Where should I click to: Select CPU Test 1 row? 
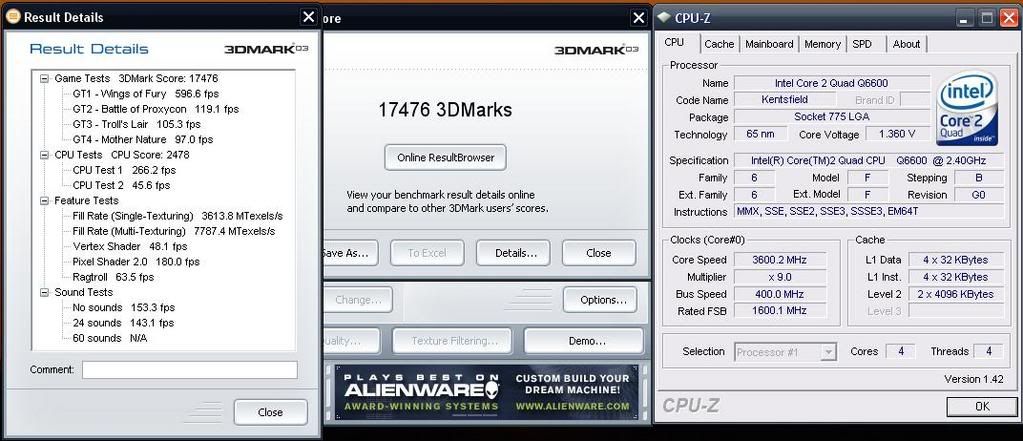pyautogui.click(x=124, y=170)
